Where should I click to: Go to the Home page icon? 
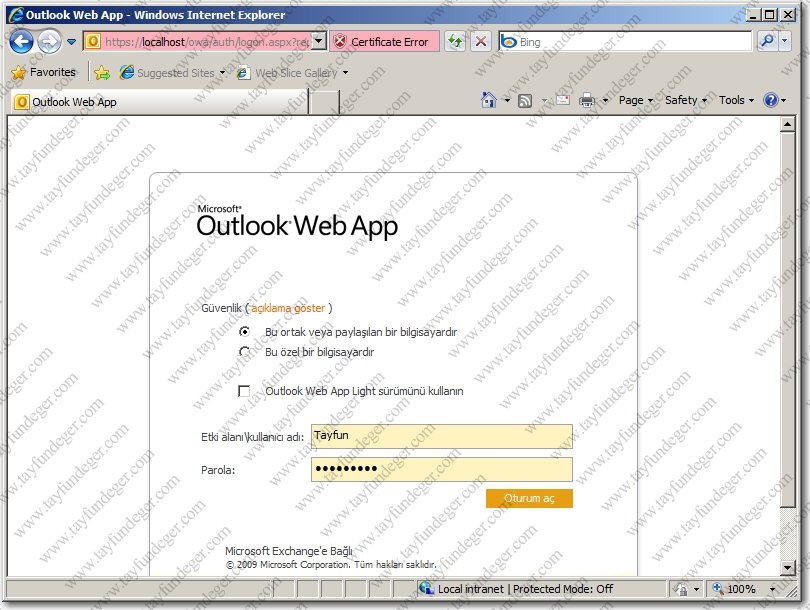[x=489, y=100]
